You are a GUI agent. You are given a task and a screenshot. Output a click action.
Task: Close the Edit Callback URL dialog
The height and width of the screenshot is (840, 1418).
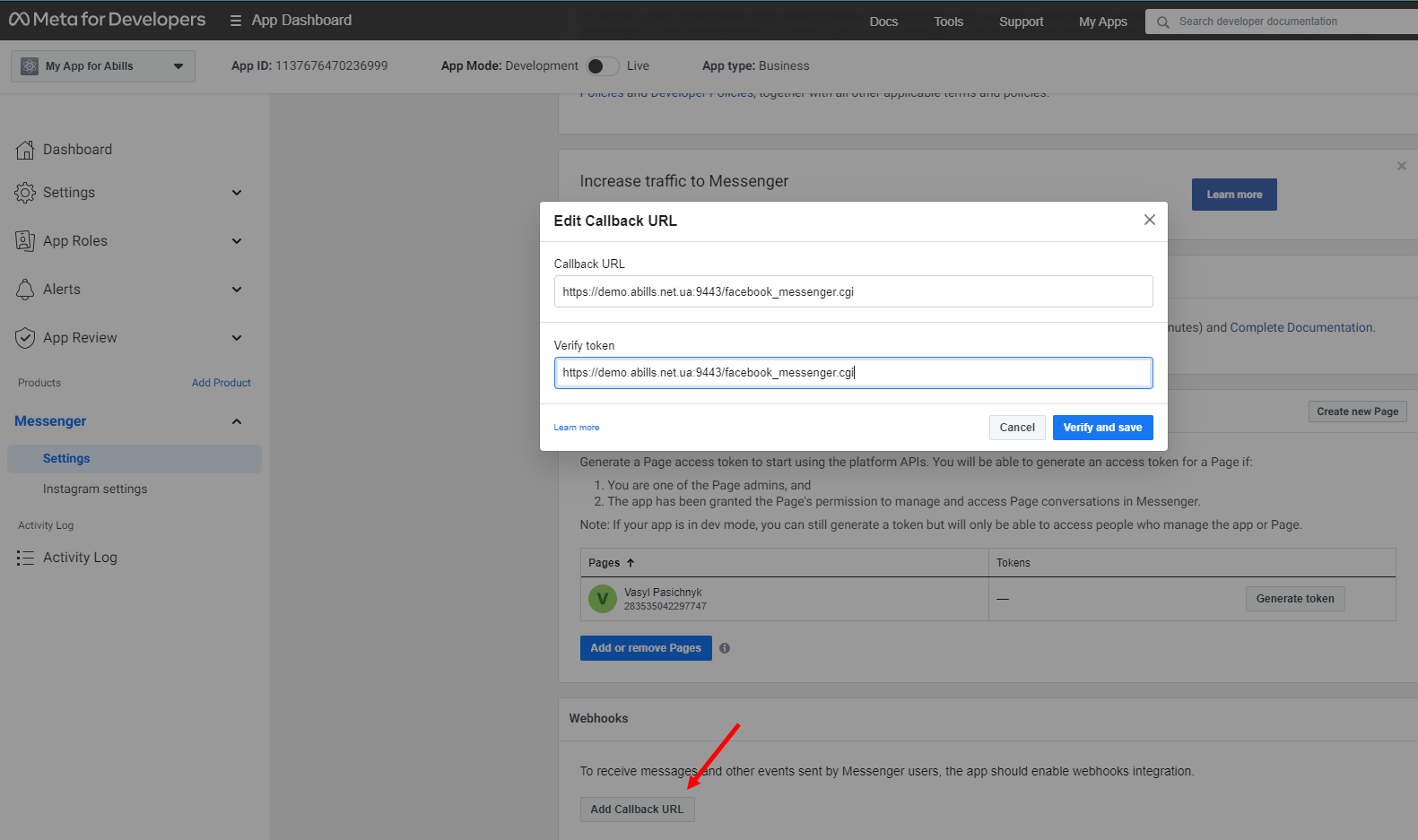[x=1149, y=220]
